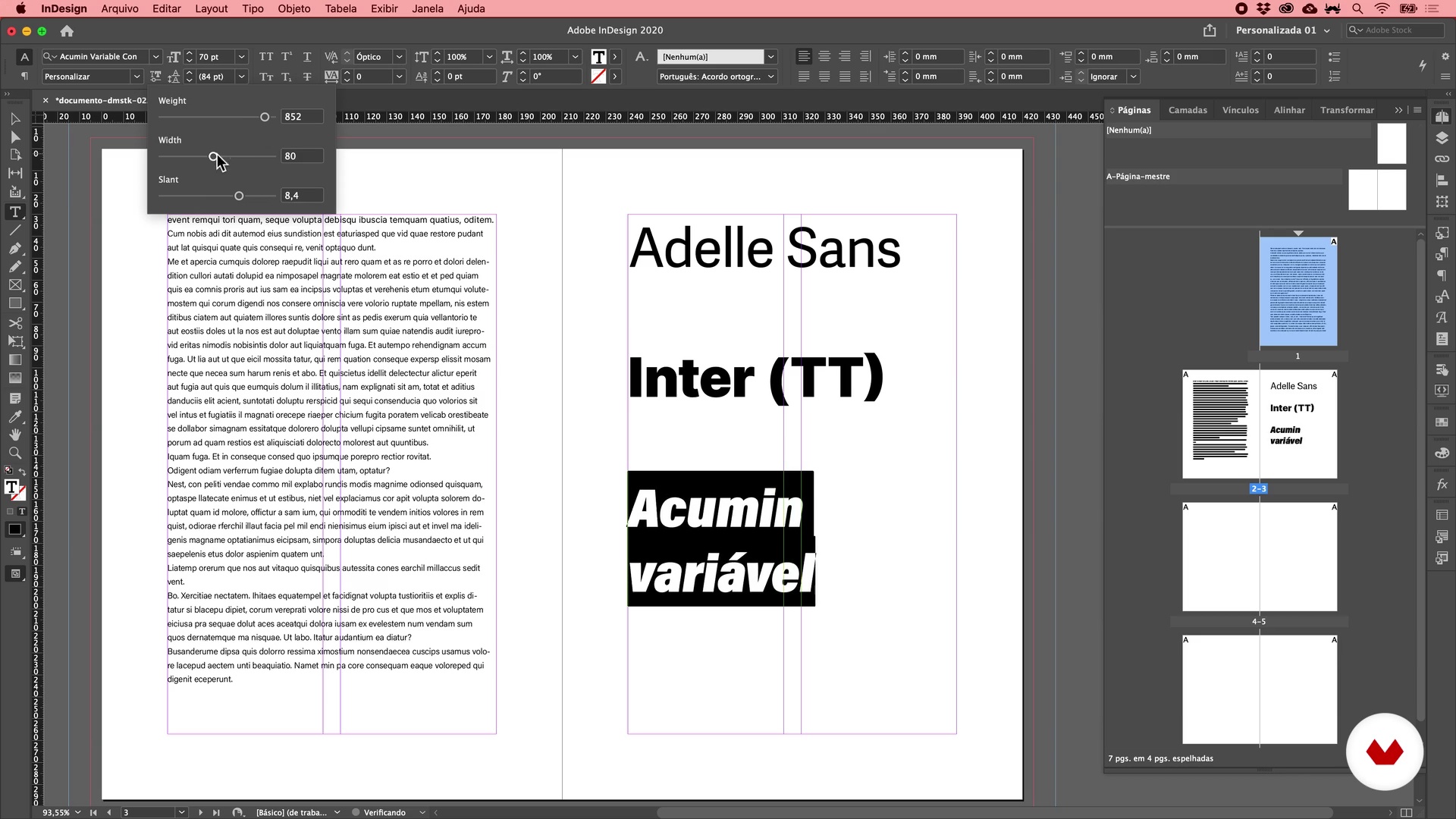Select the Gradient Swatch tool
Viewport: 1456px width, 819px height.
pyautogui.click(x=14, y=359)
